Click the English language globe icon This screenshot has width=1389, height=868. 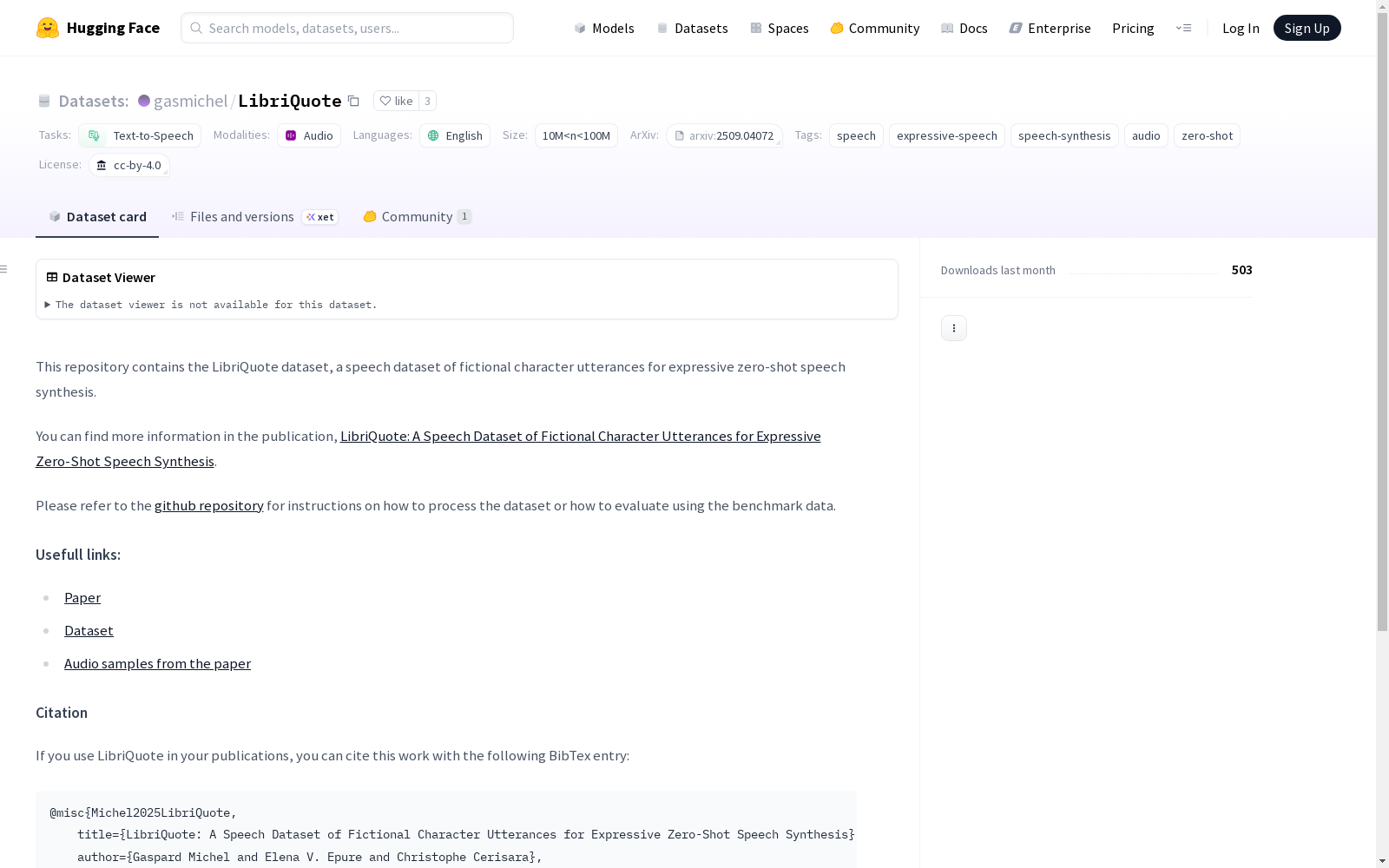(433, 135)
